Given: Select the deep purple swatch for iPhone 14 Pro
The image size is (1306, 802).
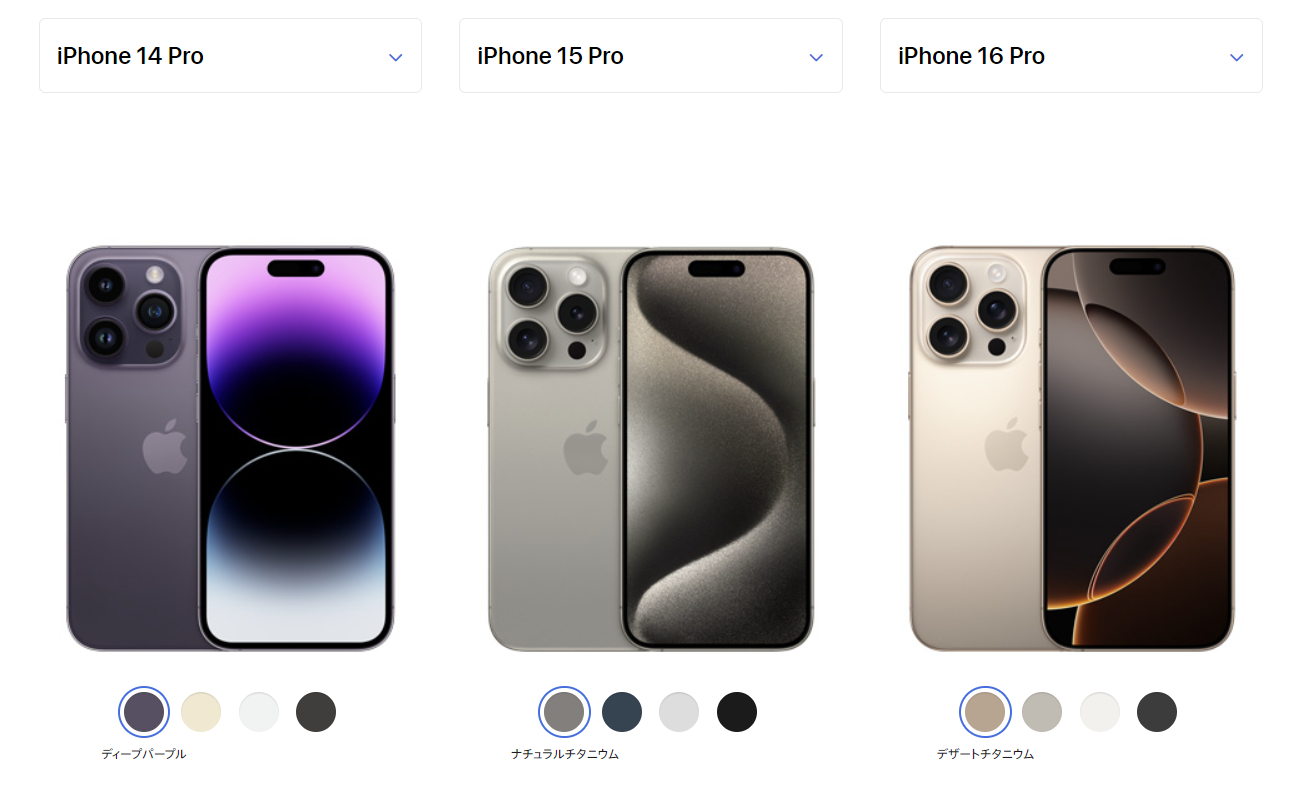Looking at the screenshot, I should pyautogui.click(x=143, y=712).
